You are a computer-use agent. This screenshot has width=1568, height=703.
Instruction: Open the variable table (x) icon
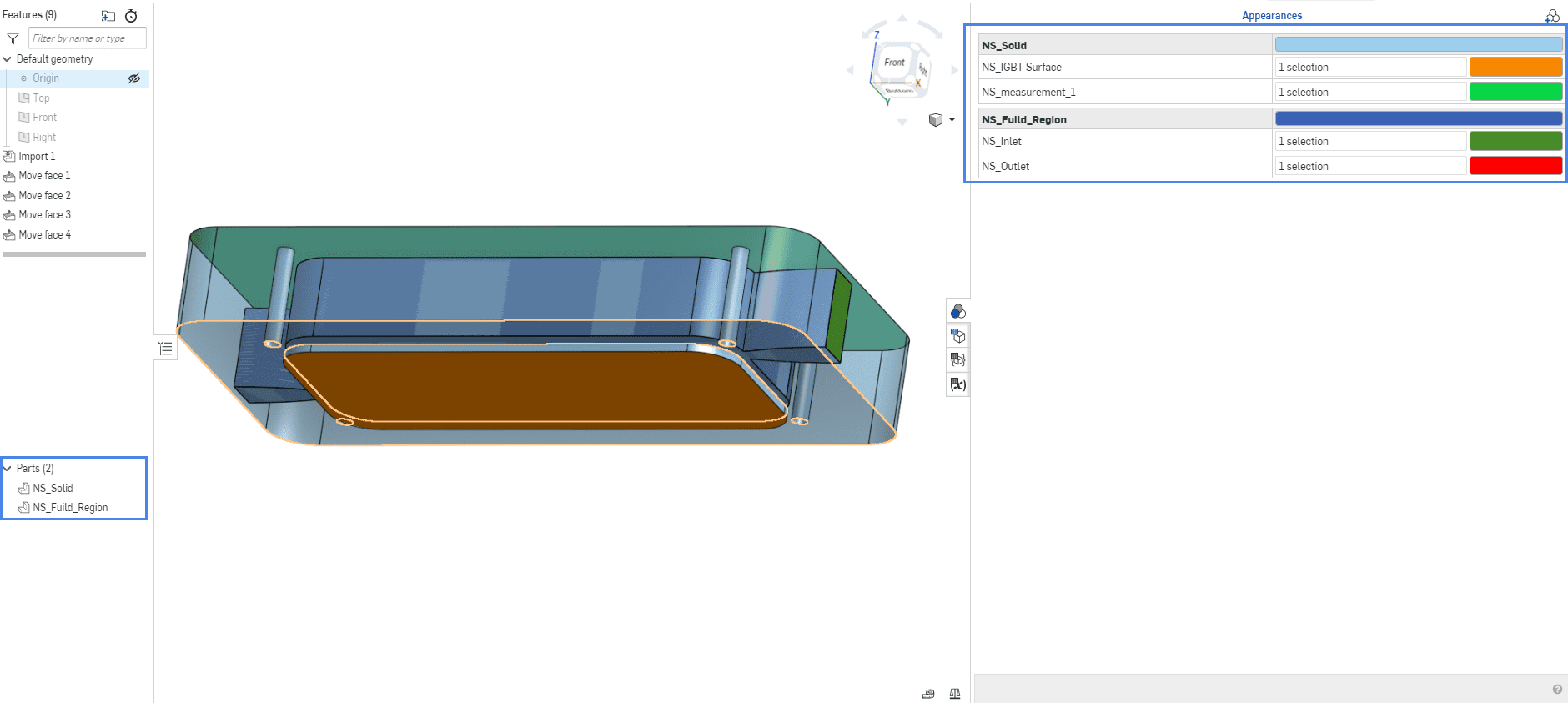coord(957,384)
